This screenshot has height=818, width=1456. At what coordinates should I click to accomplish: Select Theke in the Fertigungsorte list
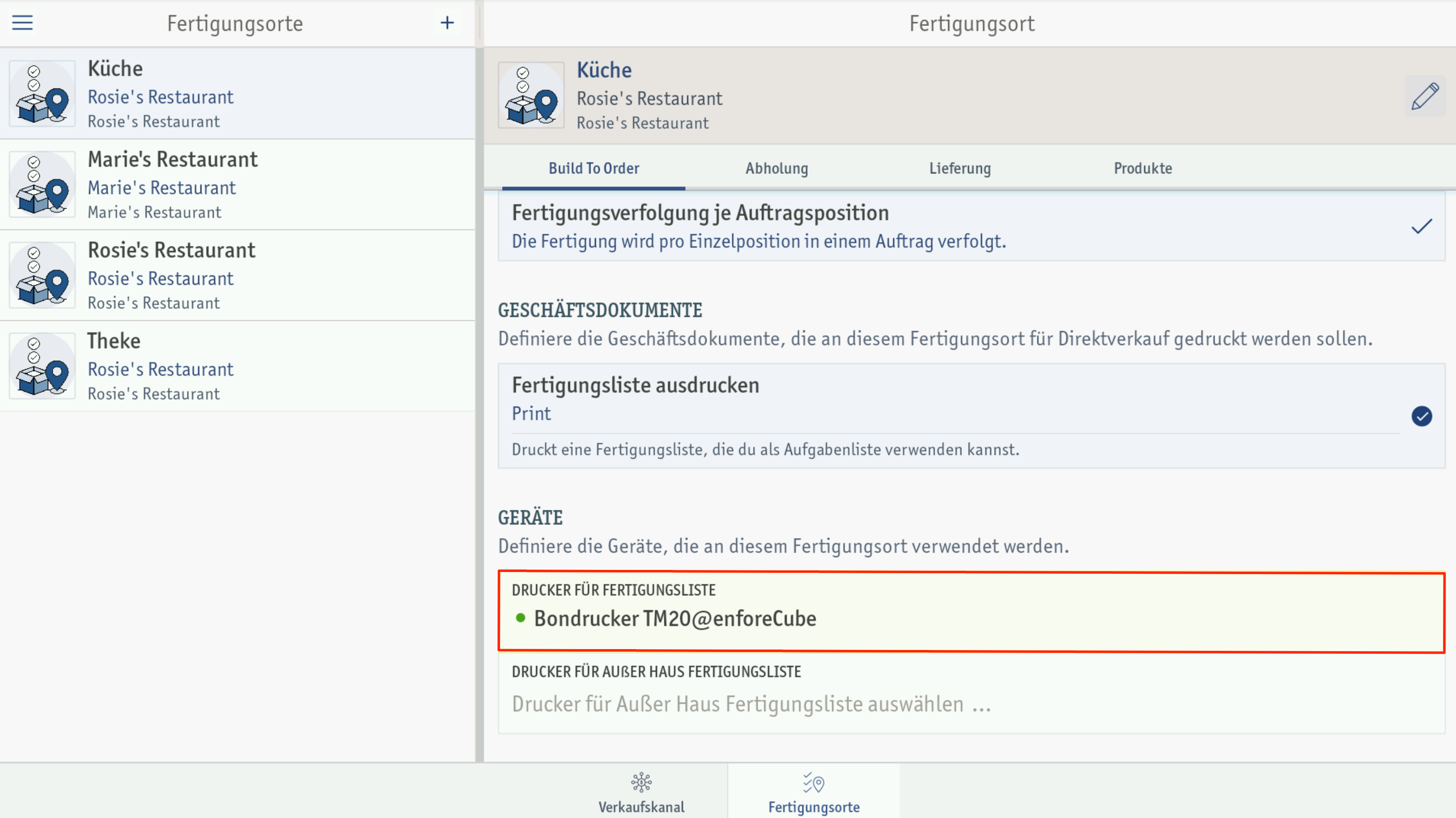point(237,366)
